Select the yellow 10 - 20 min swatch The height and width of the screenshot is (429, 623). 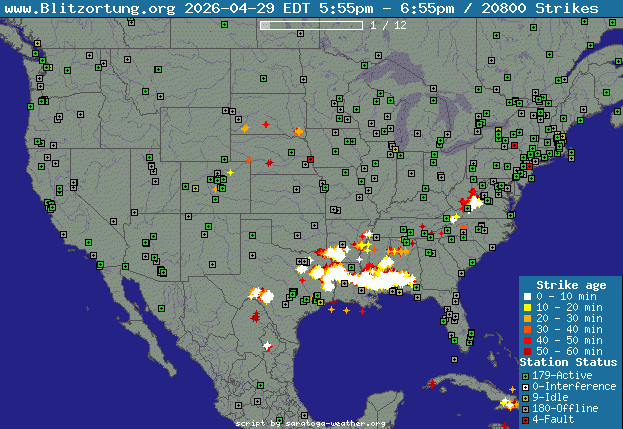[x=527, y=308]
